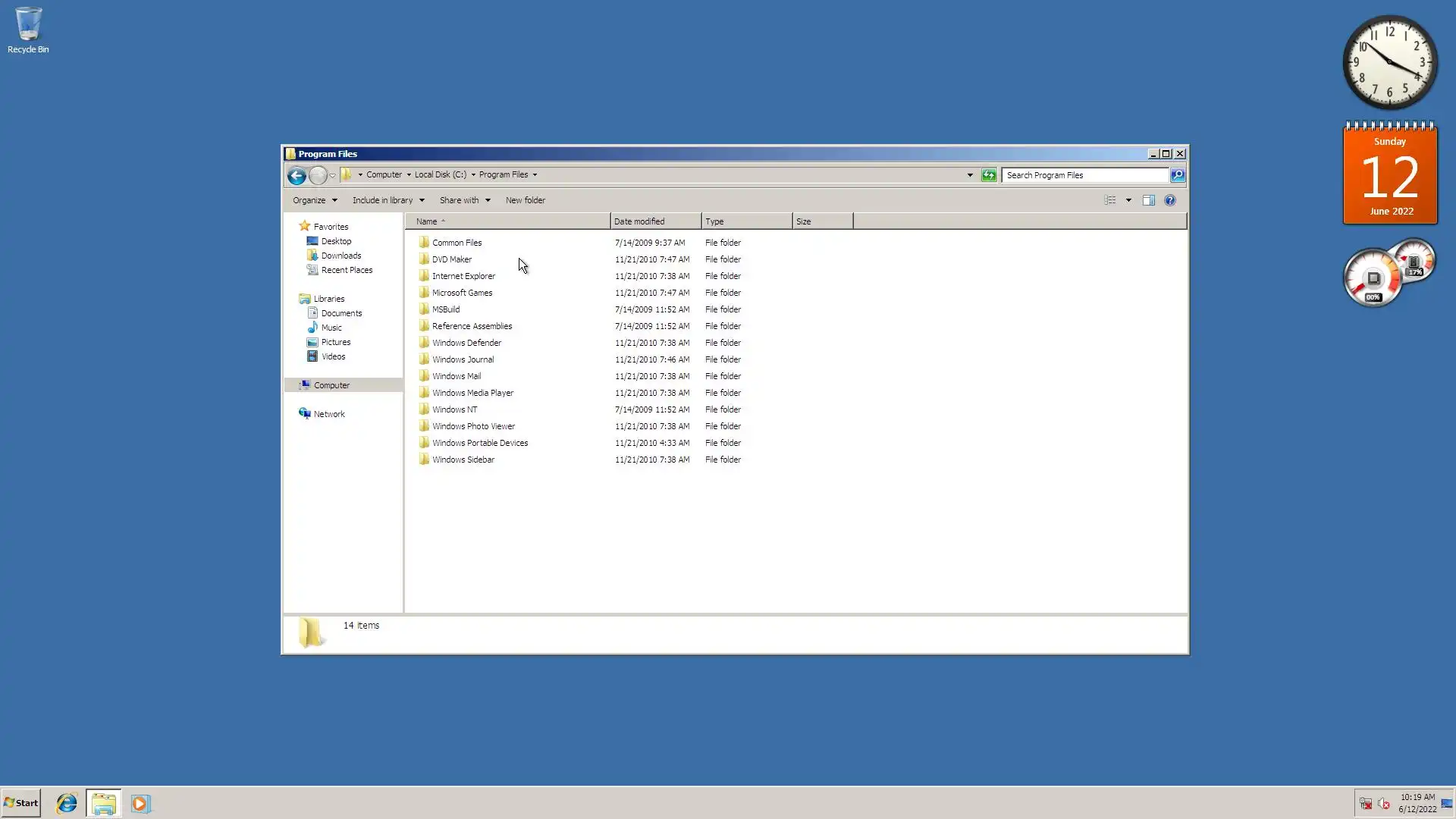
Task: Click the Search Program Files field
Action: click(1084, 175)
